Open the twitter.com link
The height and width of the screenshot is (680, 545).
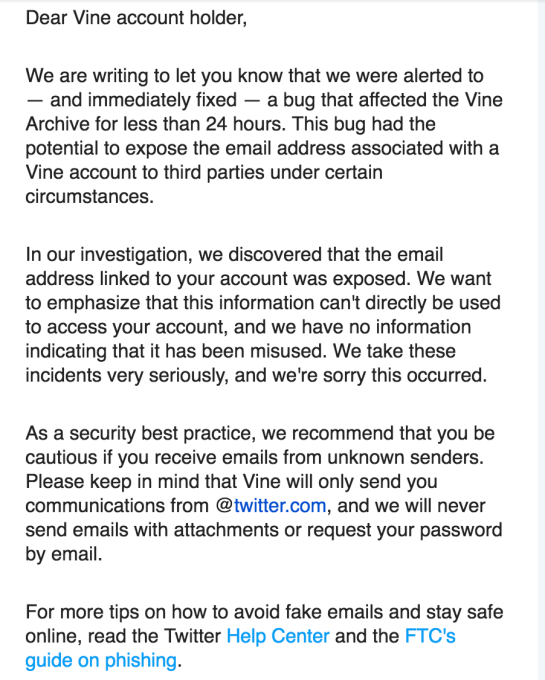coord(280,506)
